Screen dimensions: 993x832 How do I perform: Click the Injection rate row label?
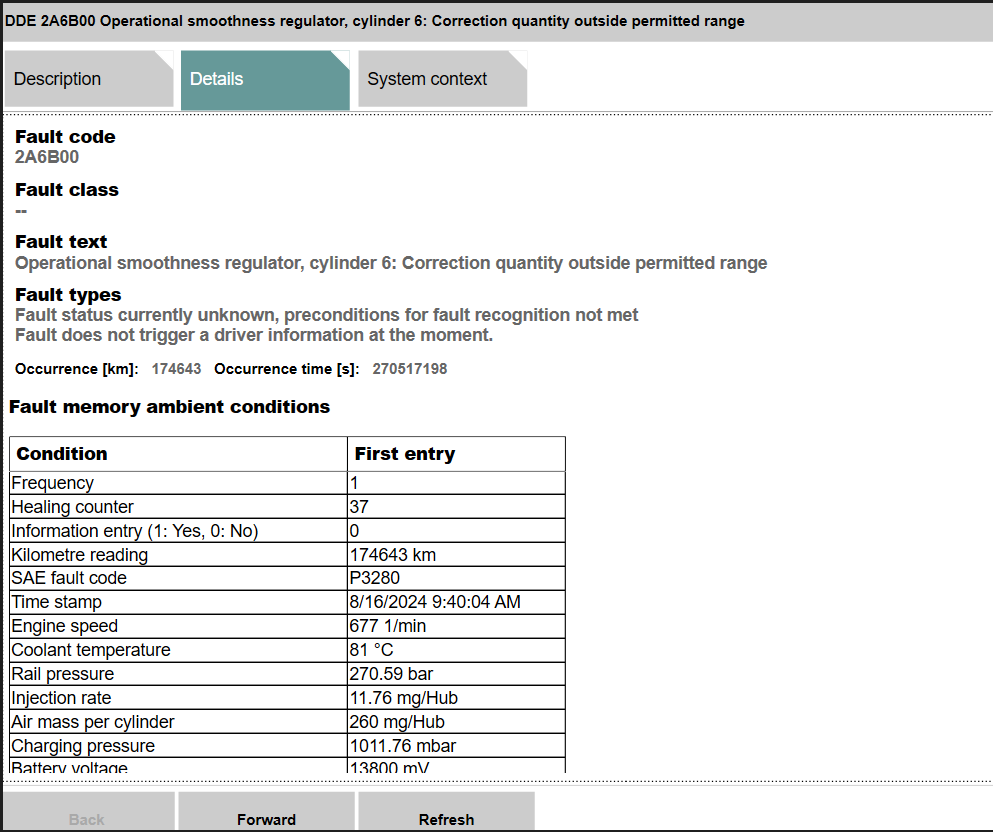(x=61, y=698)
